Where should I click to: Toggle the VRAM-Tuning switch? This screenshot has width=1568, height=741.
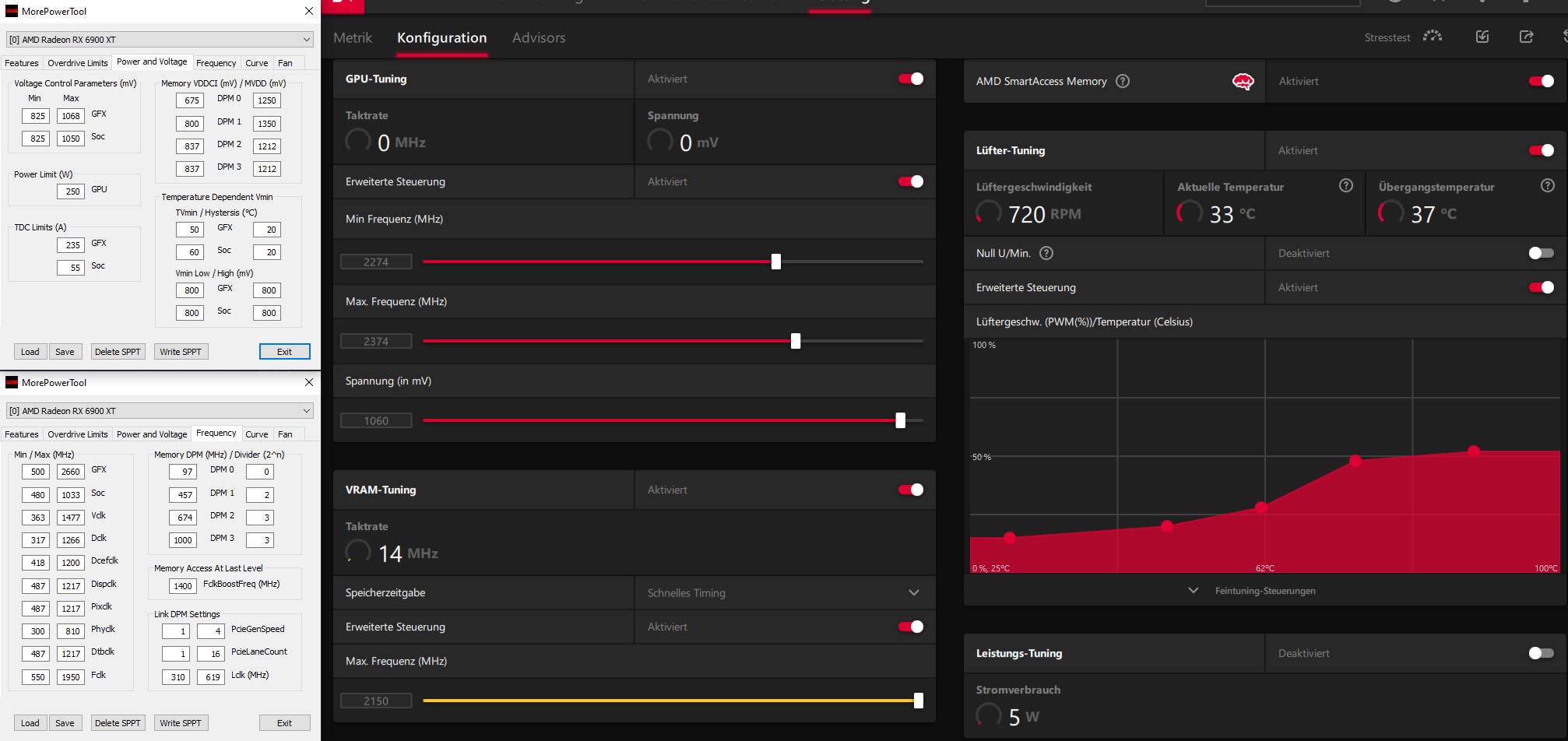[x=911, y=490]
